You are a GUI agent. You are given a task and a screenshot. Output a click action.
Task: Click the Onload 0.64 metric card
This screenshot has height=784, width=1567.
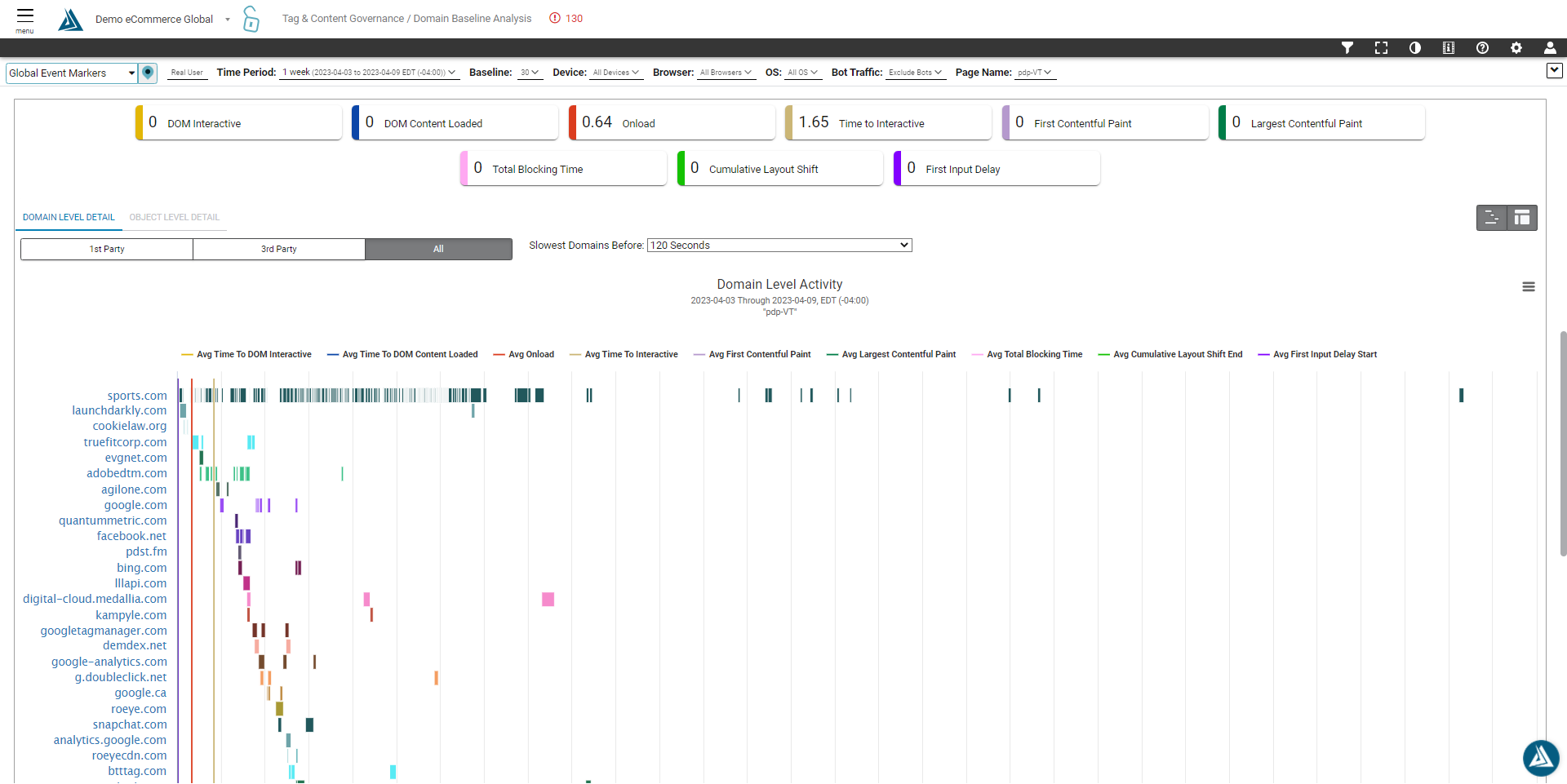(x=672, y=123)
